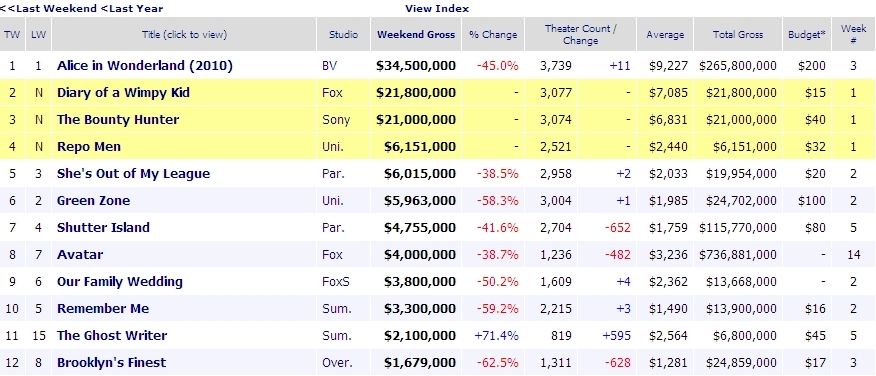Open Brooklyn's Finest title link

(x=112, y=363)
